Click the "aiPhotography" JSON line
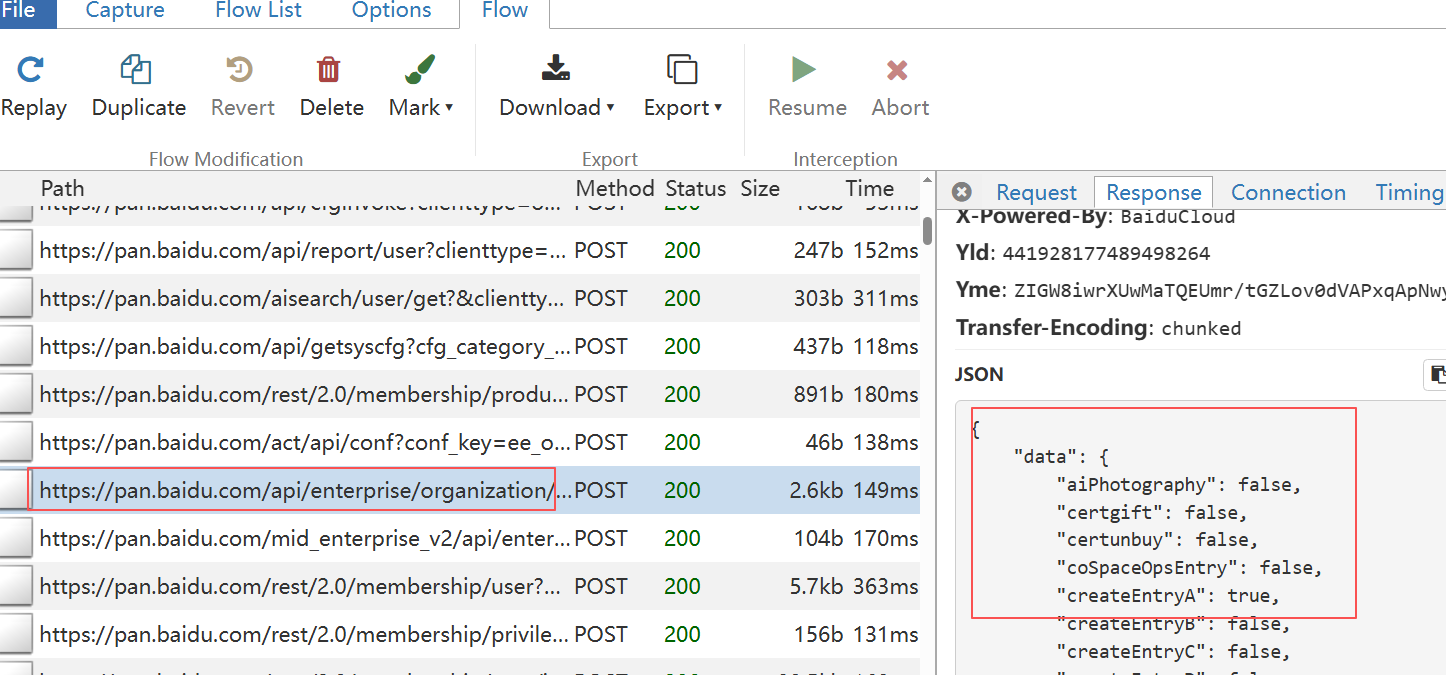Viewport: 1446px width, 675px height. tap(1179, 485)
